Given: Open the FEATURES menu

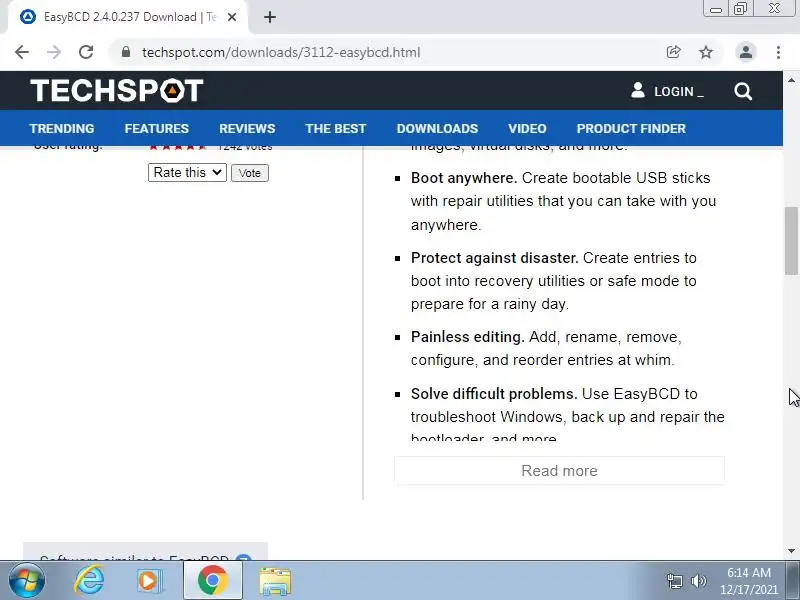Looking at the screenshot, I should click(157, 129).
